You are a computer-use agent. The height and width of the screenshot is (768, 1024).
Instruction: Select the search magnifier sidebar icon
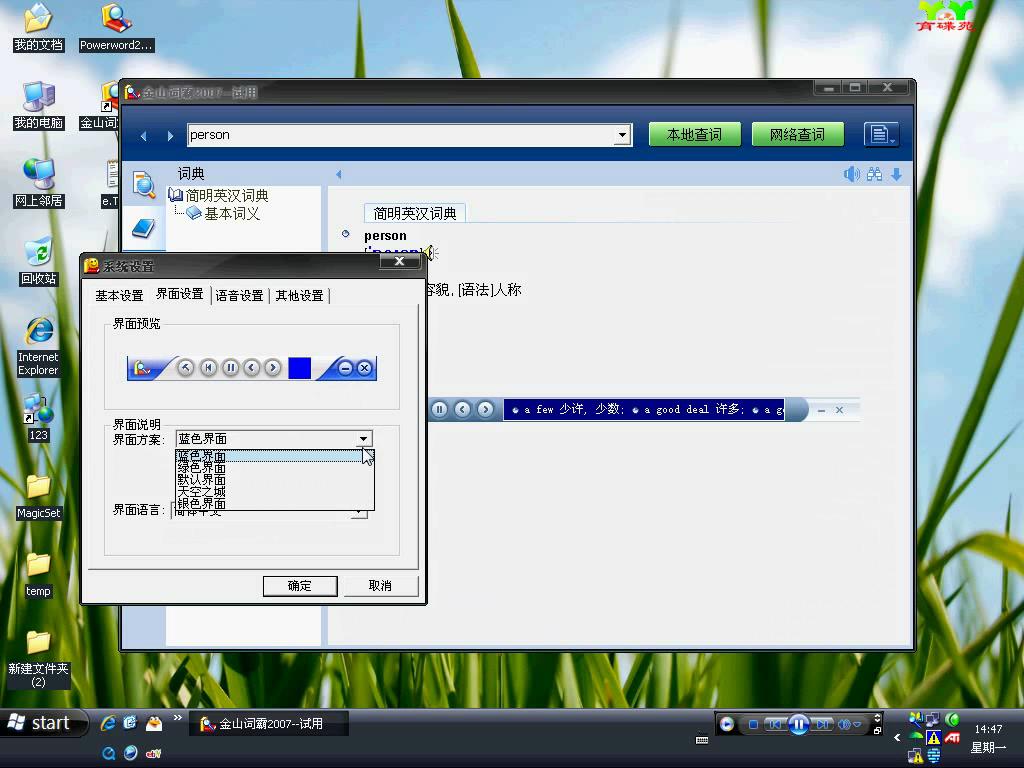pos(144,184)
